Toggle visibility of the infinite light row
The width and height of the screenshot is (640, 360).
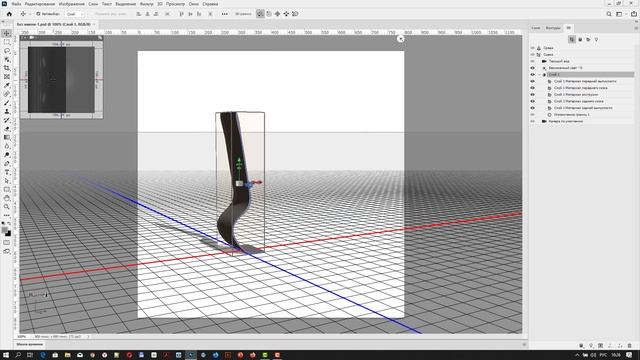click(x=532, y=68)
